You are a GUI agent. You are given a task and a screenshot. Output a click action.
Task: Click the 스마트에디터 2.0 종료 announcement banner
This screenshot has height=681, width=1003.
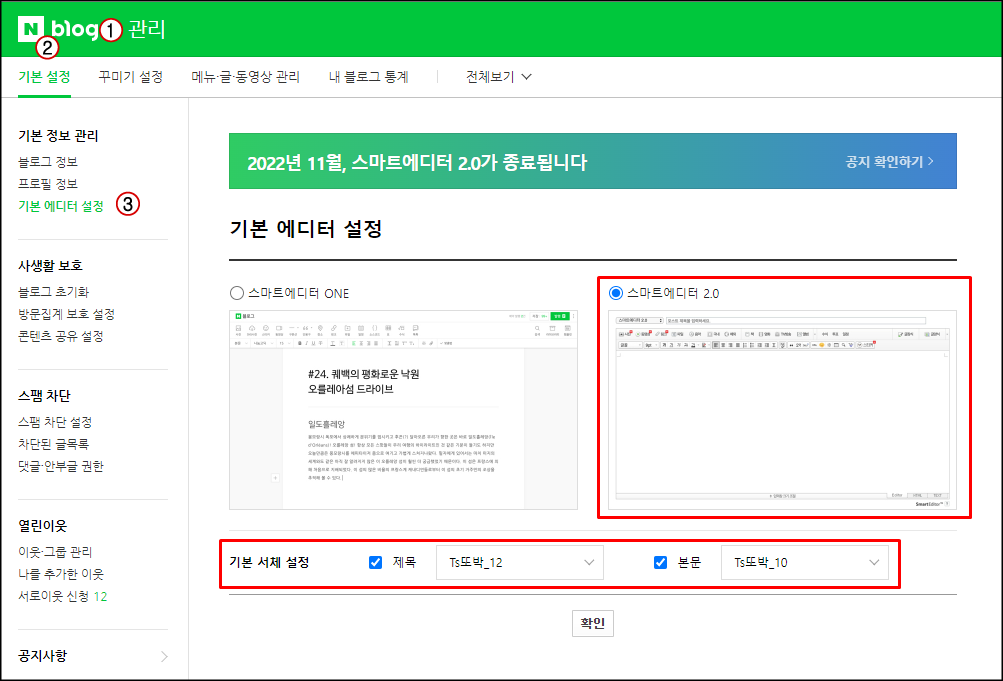(593, 161)
